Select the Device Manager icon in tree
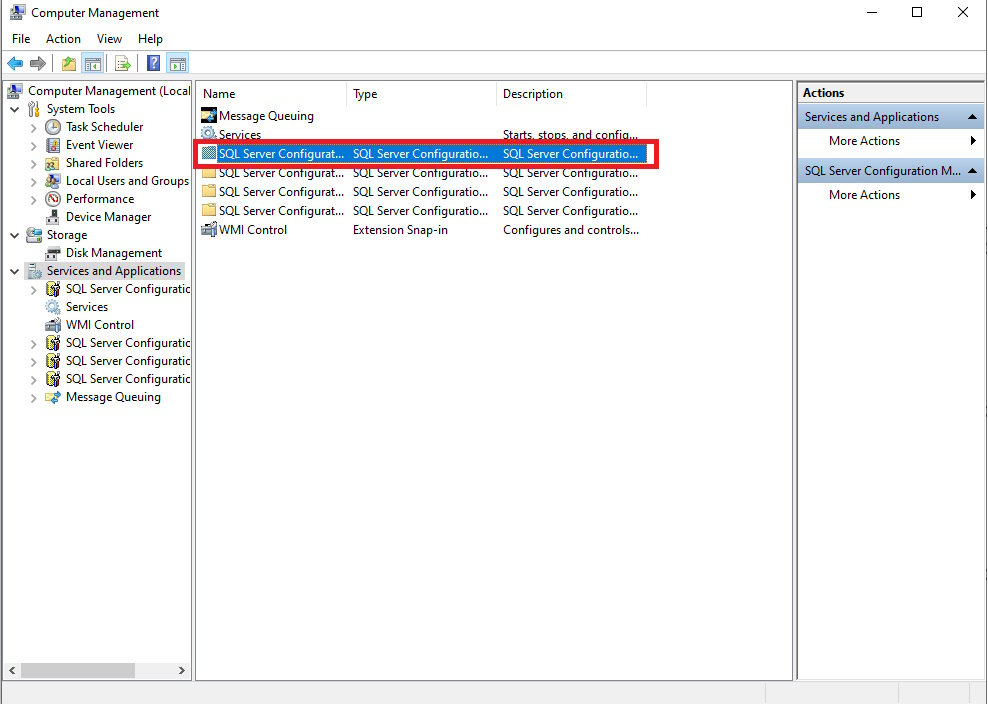 [x=53, y=217]
